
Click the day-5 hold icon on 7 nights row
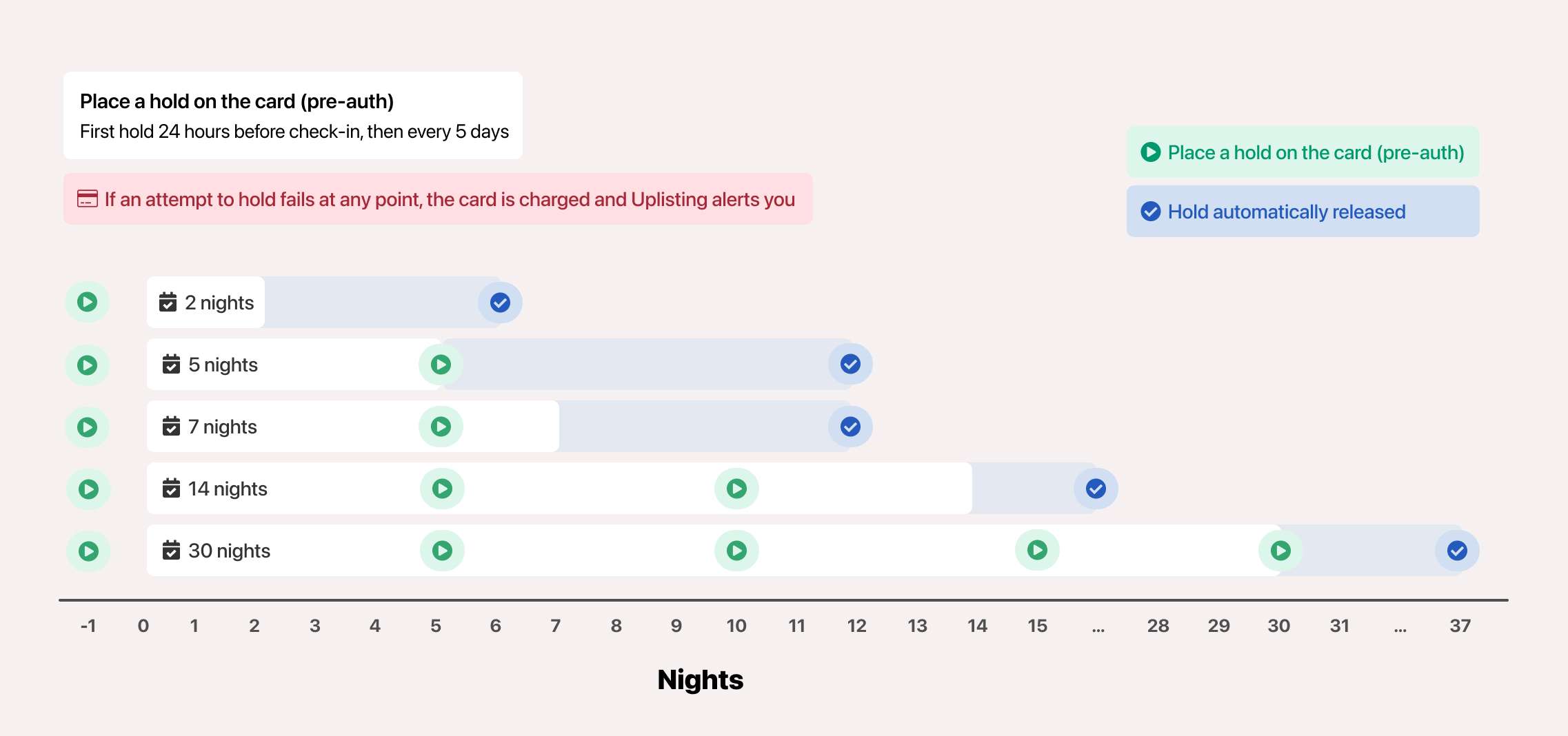(x=441, y=427)
